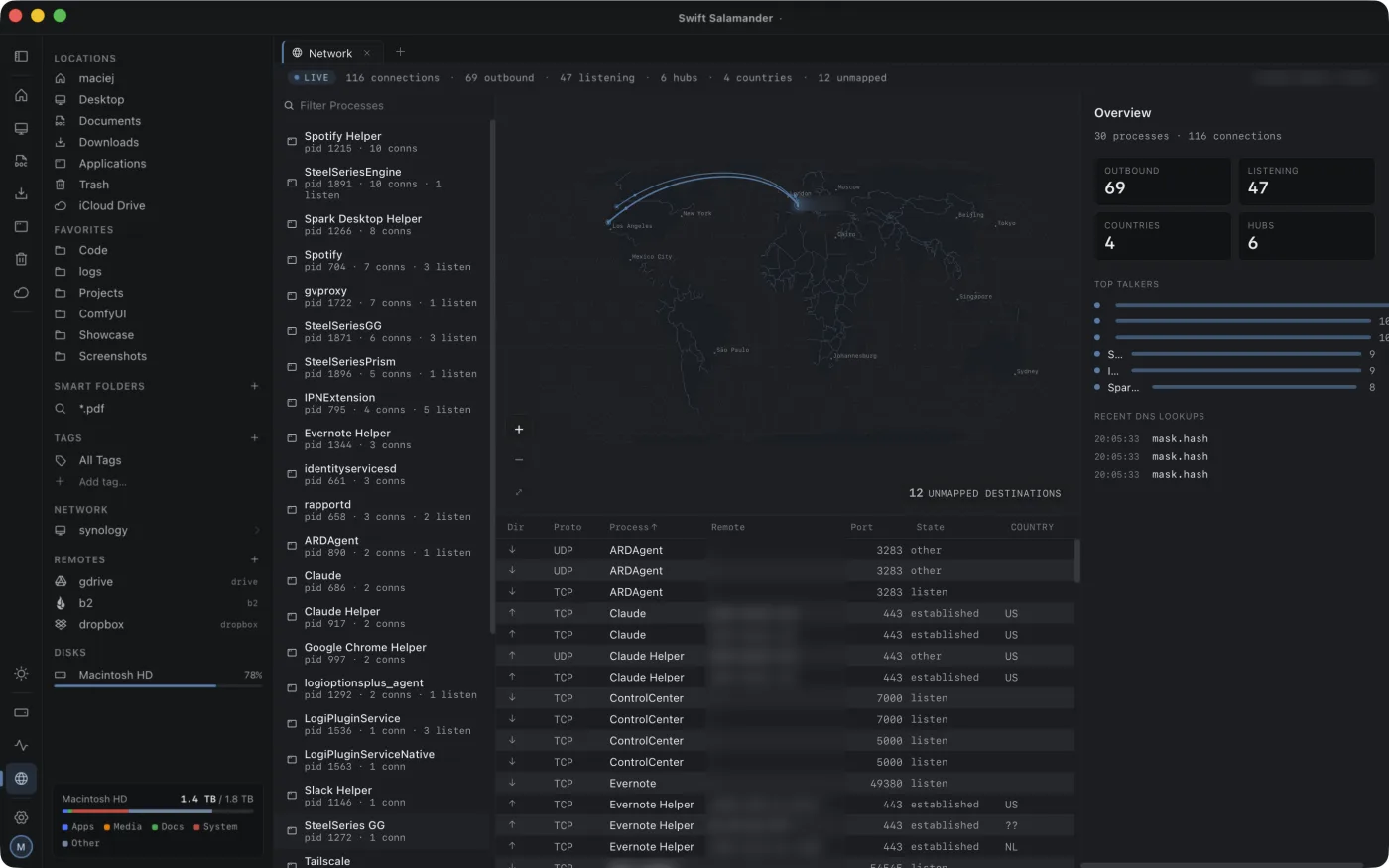Click the connections table scrollbar
The width and height of the screenshot is (1389, 868).
(x=1077, y=560)
